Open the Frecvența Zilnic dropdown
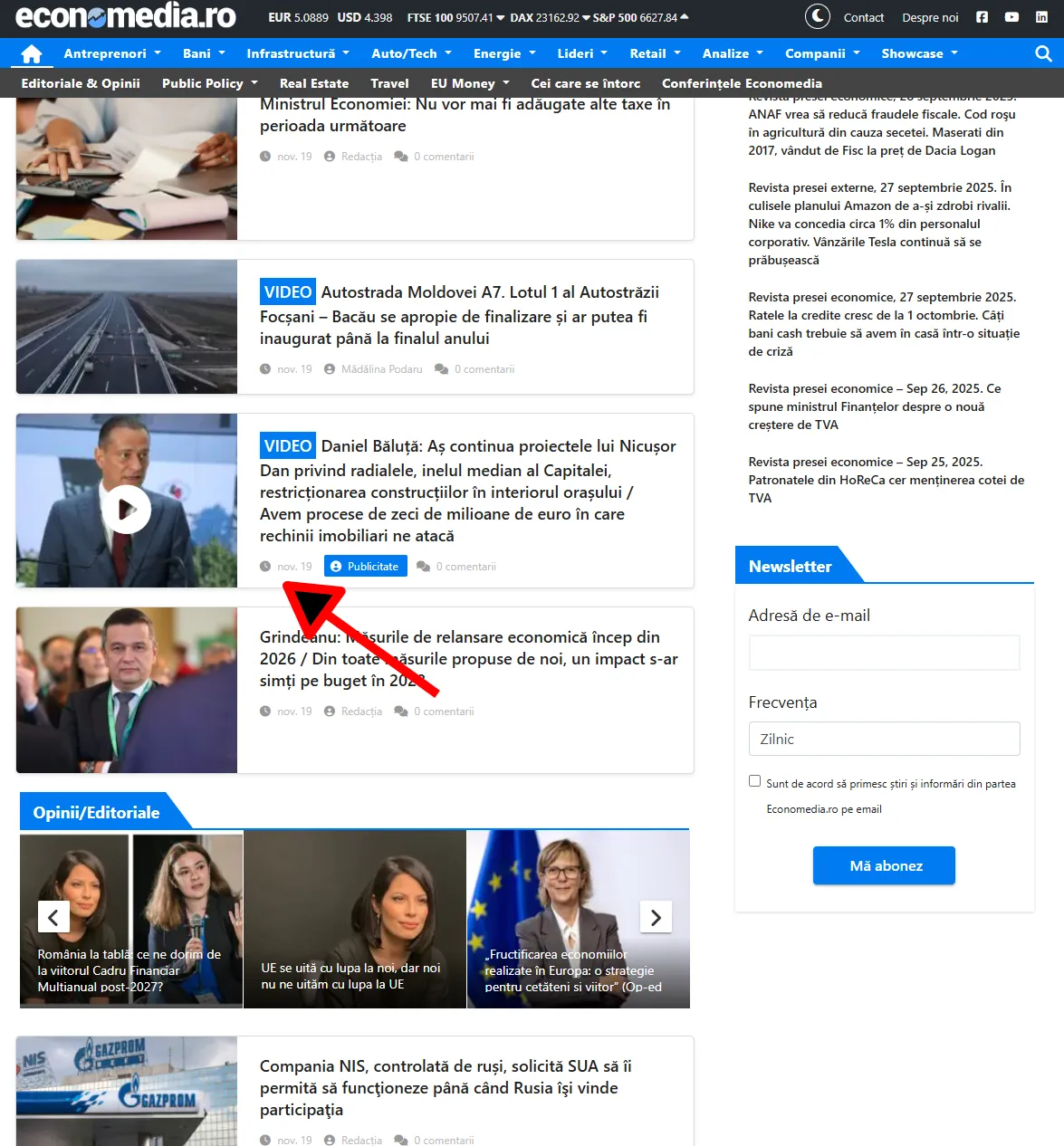This screenshot has width=1064, height=1146. click(884, 739)
